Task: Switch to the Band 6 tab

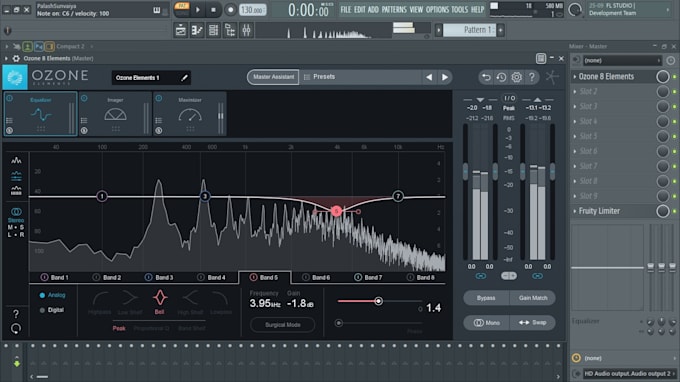Action: 317,278
